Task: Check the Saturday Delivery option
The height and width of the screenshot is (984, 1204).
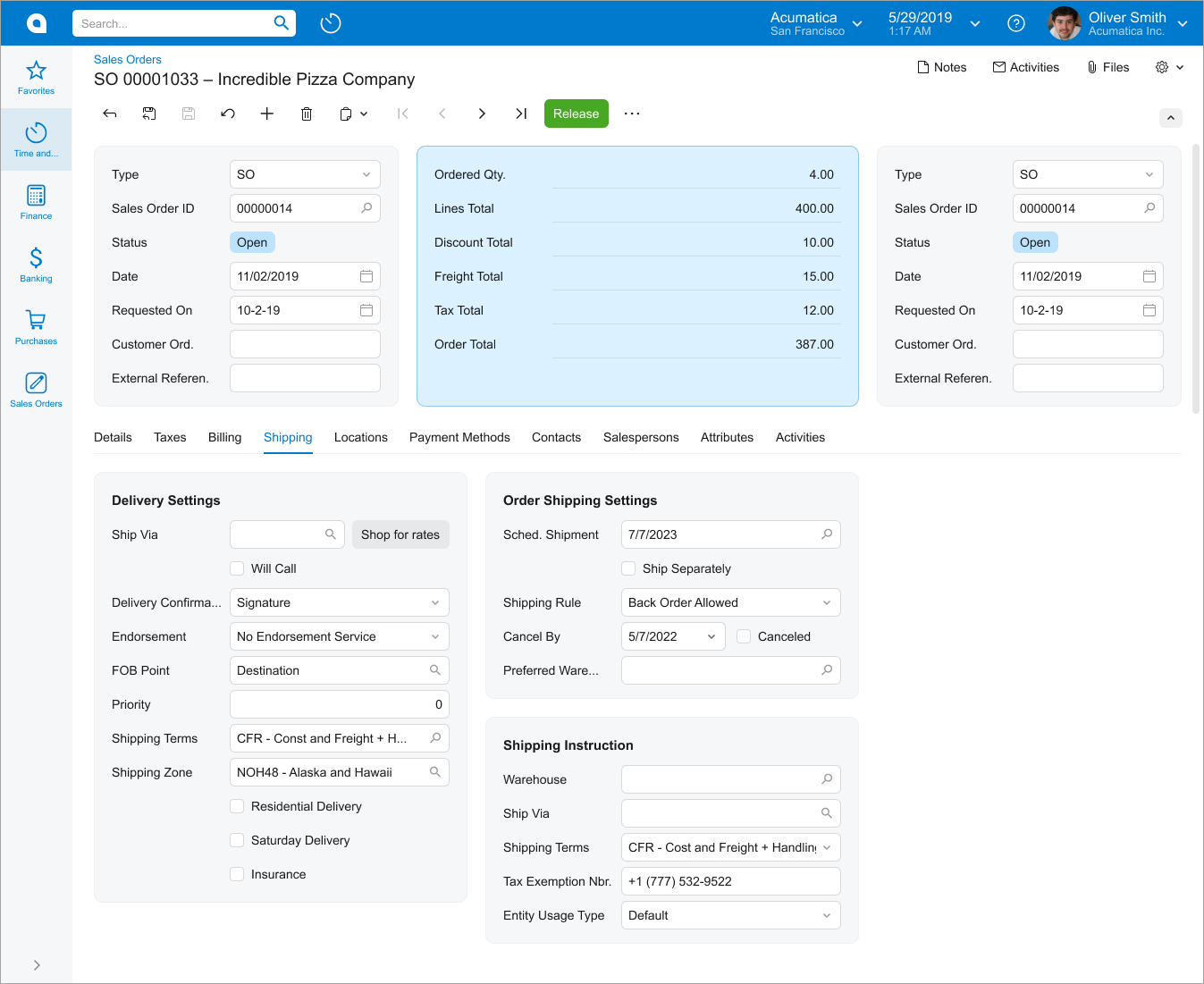Action: 237,840
